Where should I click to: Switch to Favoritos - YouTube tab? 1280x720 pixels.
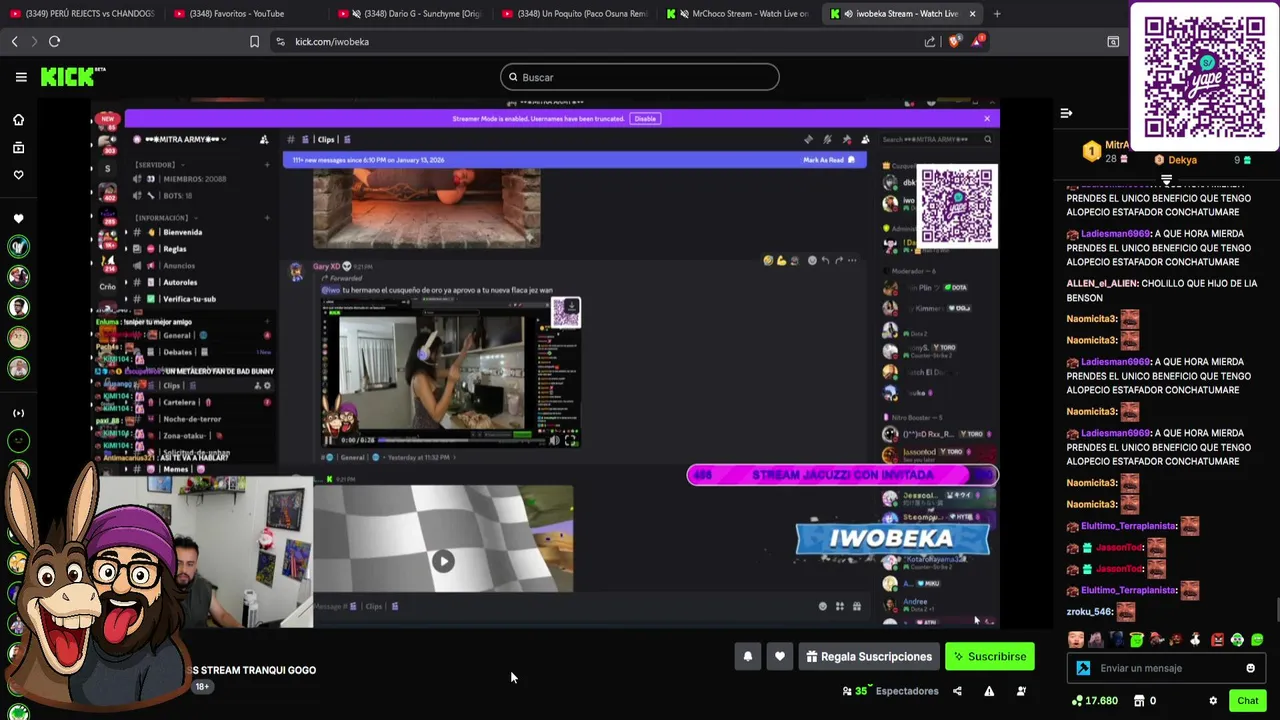point(245,14)
